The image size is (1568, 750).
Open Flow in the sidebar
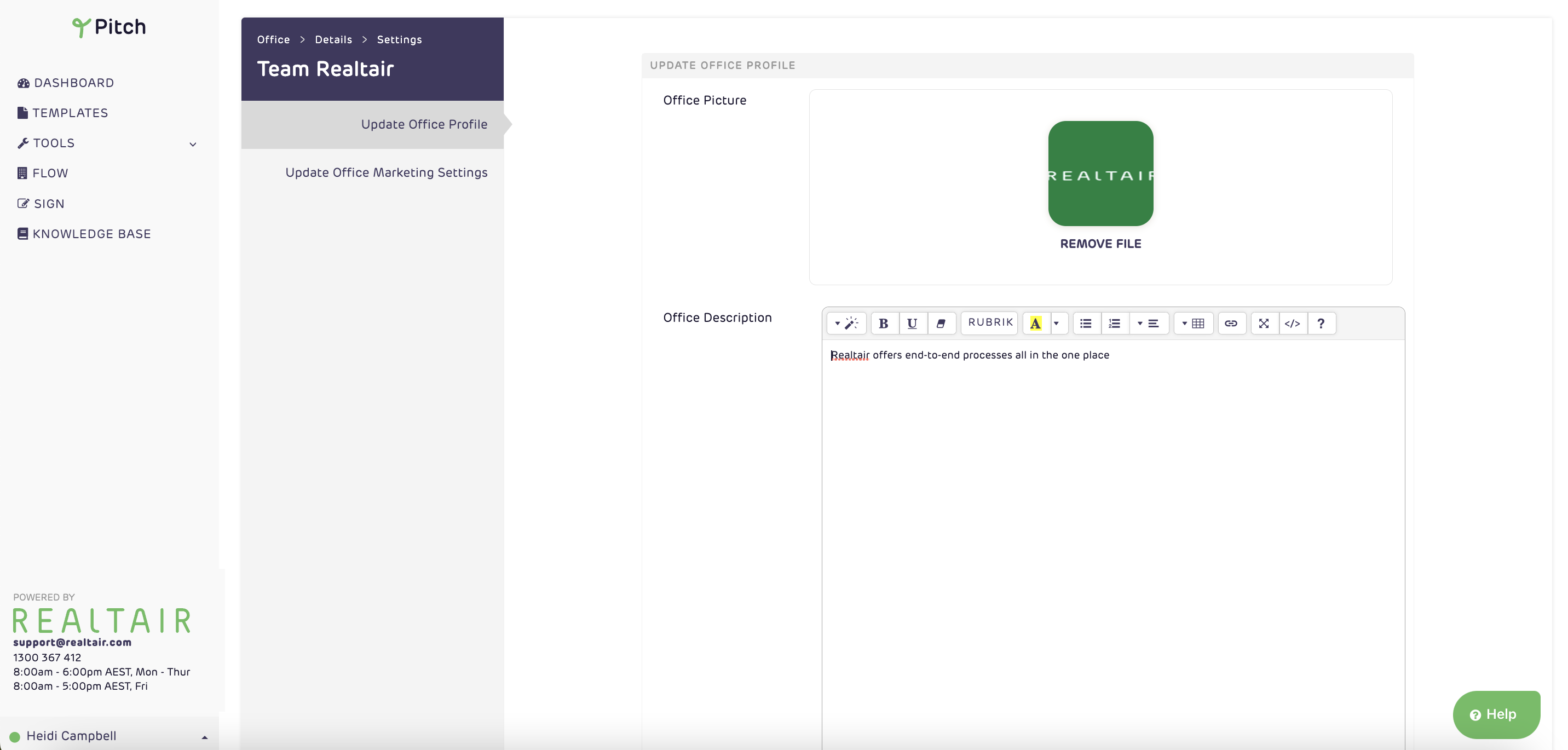[x=43, y=174]
